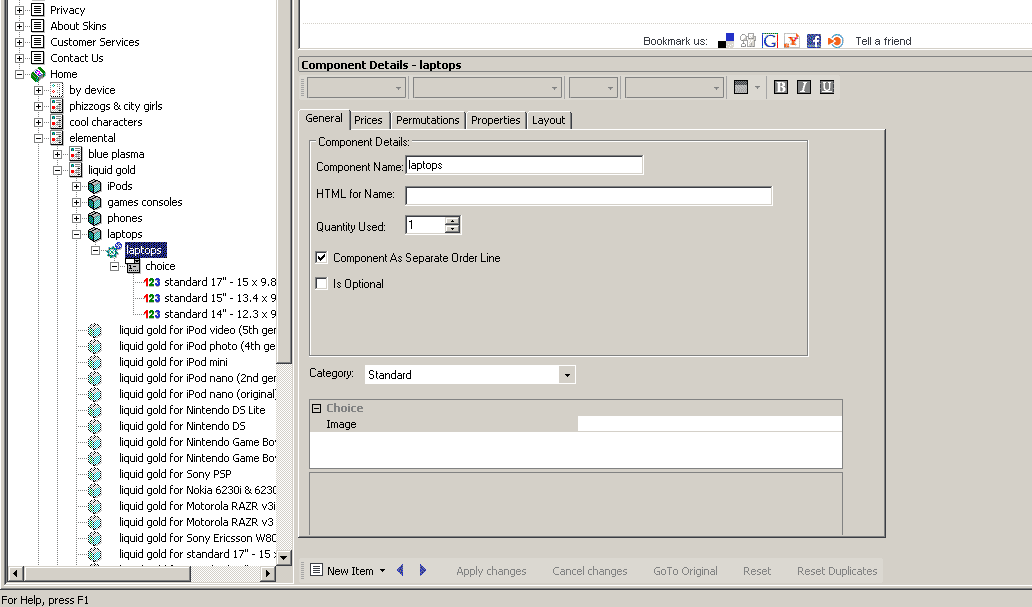The image size is (1032, 607).
Task: Click the Facebook bookmark icon
Action: 813,41
